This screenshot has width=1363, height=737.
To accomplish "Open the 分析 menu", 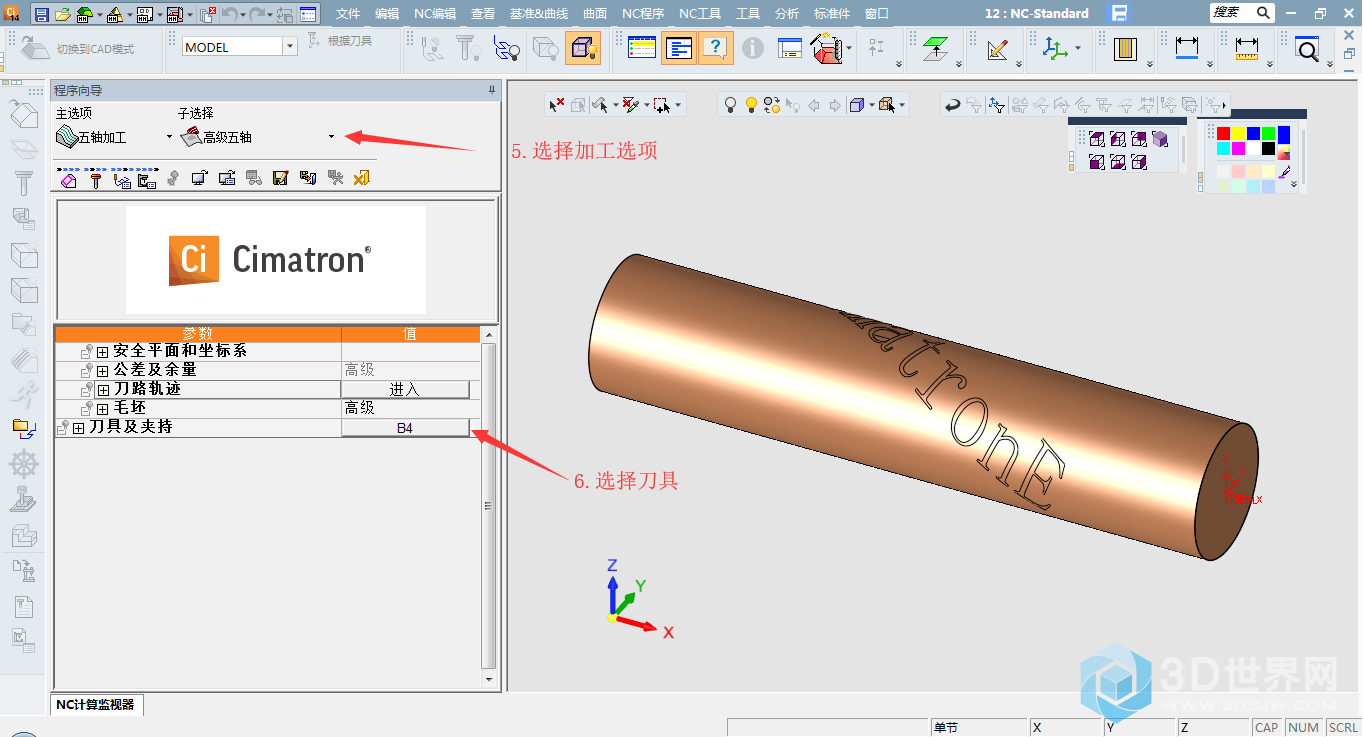I will coord(787,14).
